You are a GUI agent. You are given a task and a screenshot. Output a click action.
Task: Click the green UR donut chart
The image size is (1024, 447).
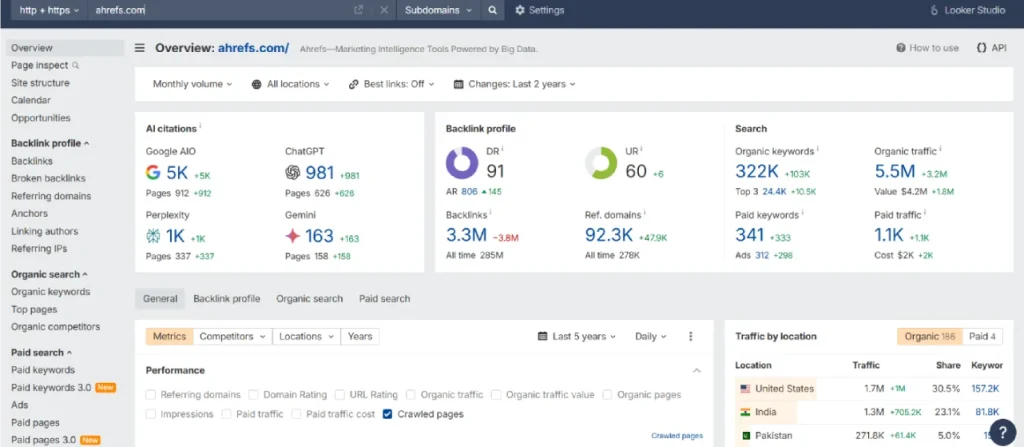click(601, 163)
